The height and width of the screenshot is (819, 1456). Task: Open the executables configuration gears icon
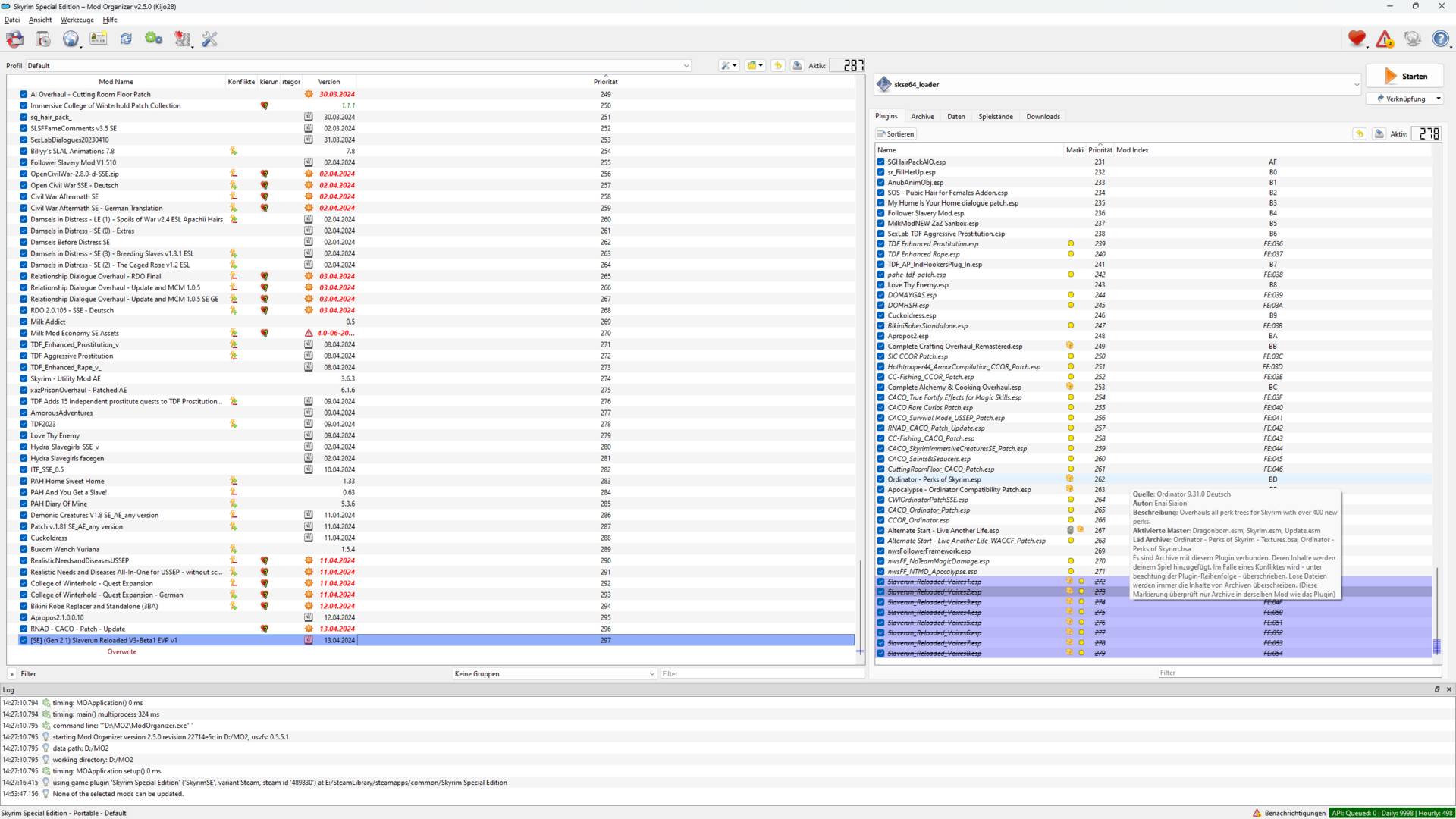coord(154,39)
